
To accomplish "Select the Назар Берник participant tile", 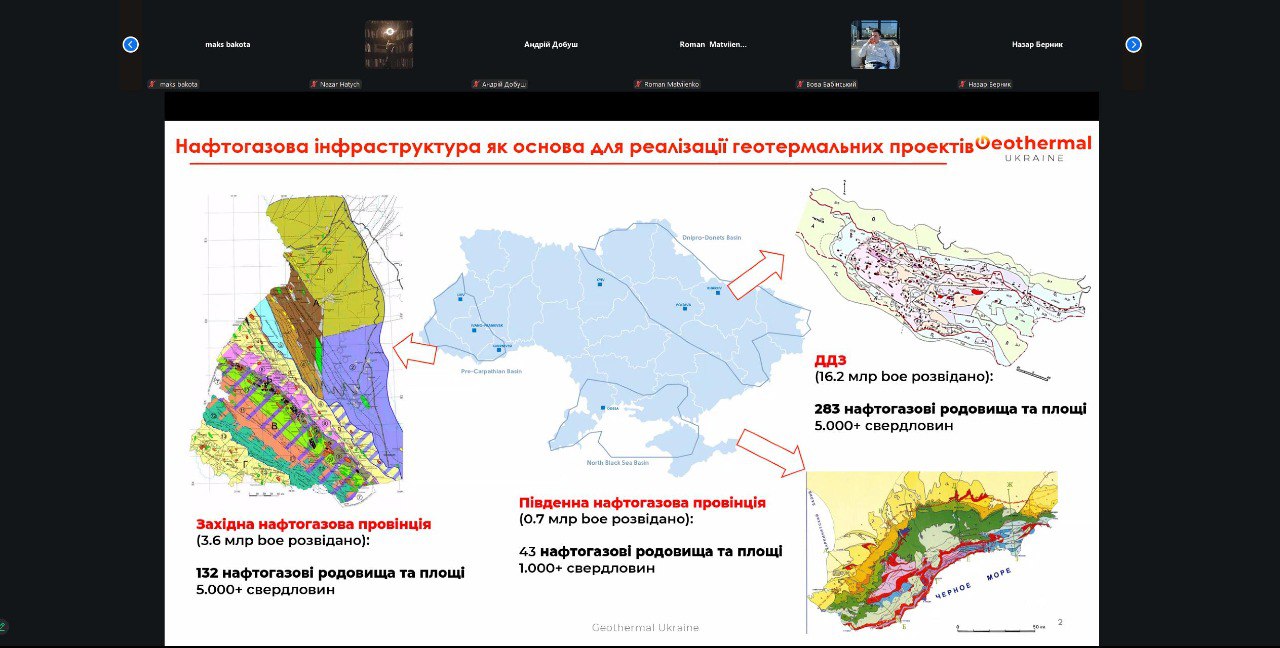I will tap(1037, 44).
